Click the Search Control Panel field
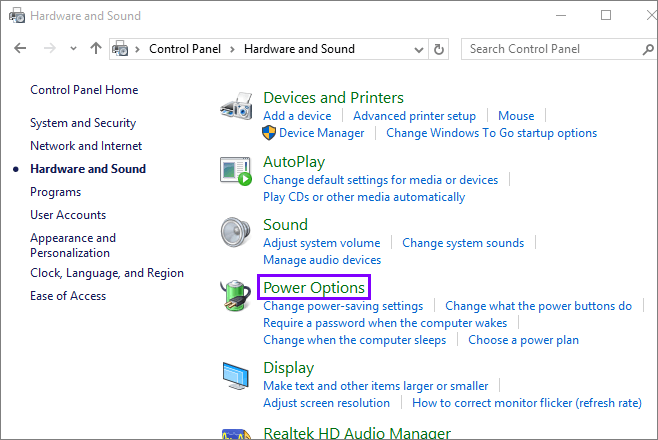Image resolution: width=658 pixels, height=440 pixels. (550, 48)
